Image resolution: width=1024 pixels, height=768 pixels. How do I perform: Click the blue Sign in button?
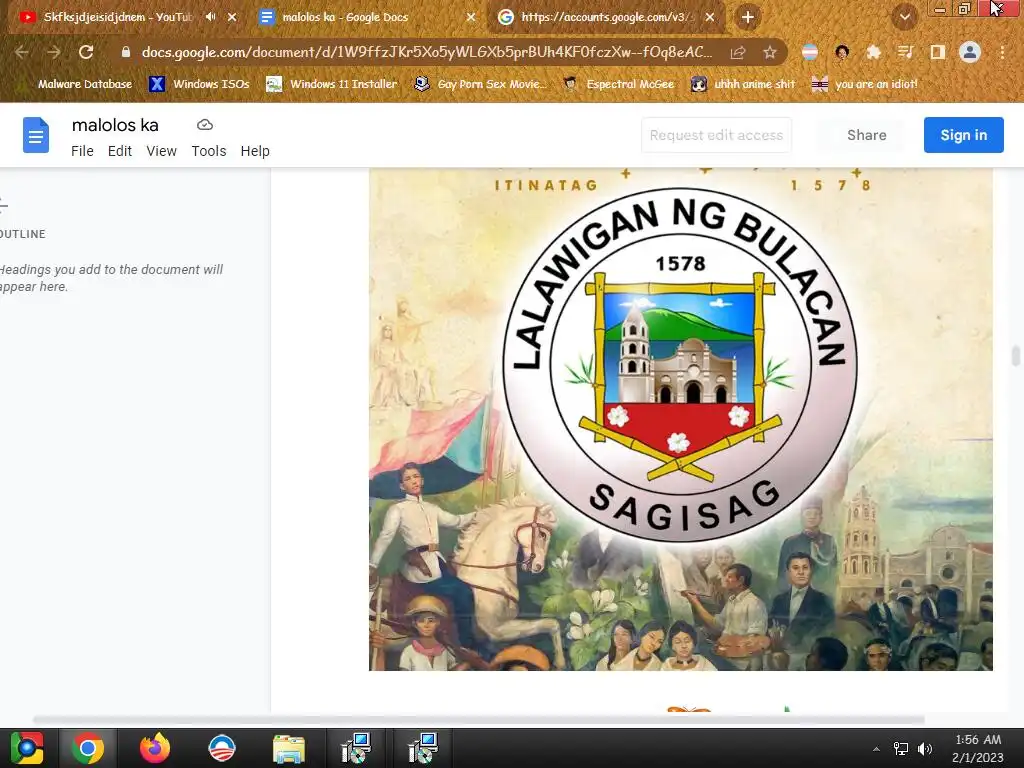[x=963, y=135]
